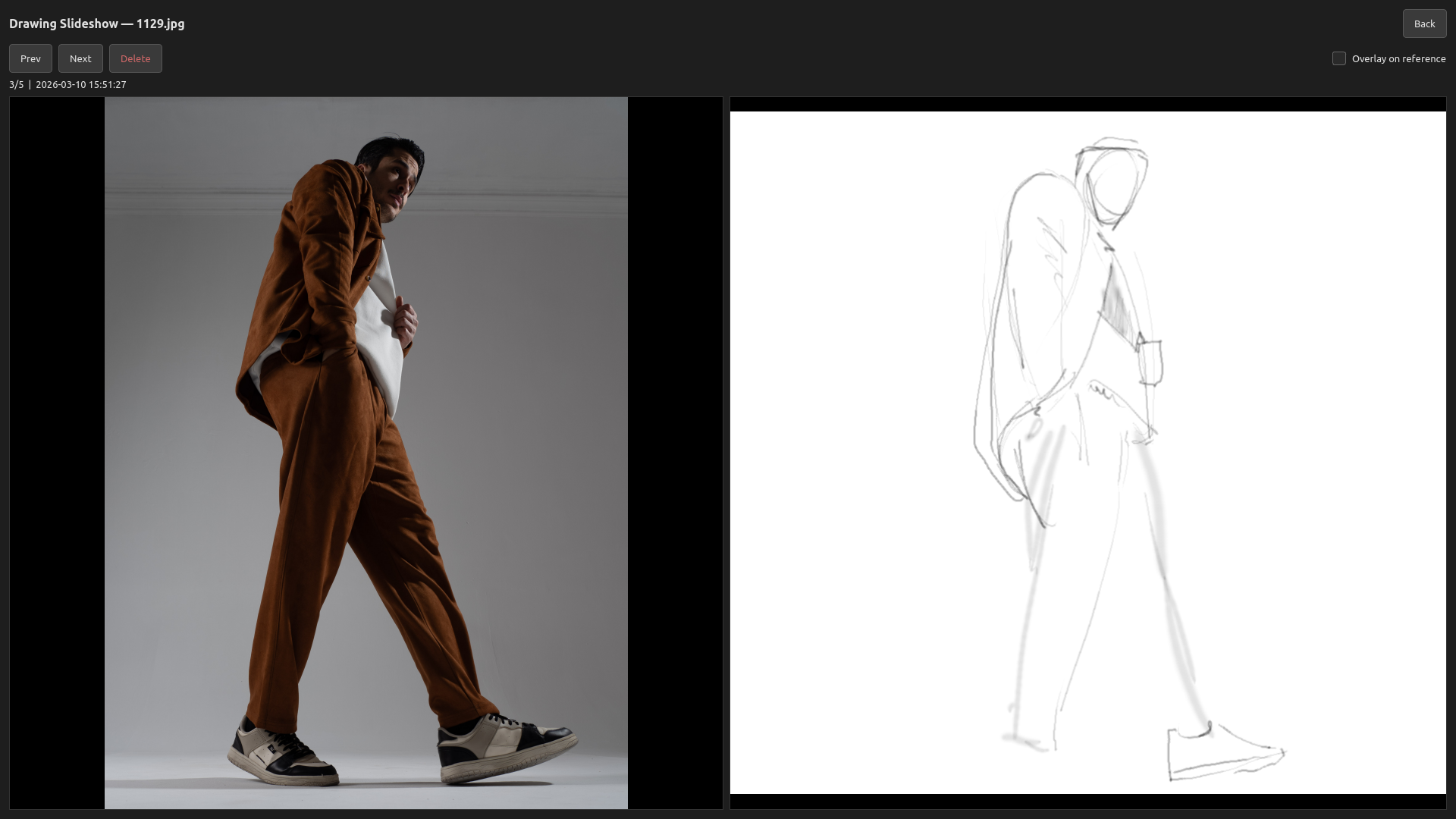Image resolution: width=1456 pixels, height=819 pixels.
Task: Click the hand gripping the jacket lapel
Action: pyautogui.click(x=406, y=322)
